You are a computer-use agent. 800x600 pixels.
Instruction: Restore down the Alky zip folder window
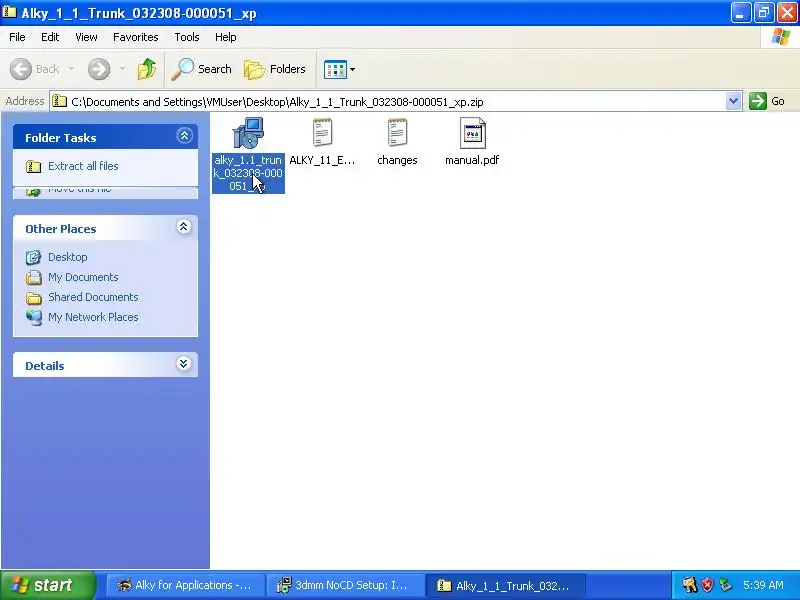click(764, 13)
